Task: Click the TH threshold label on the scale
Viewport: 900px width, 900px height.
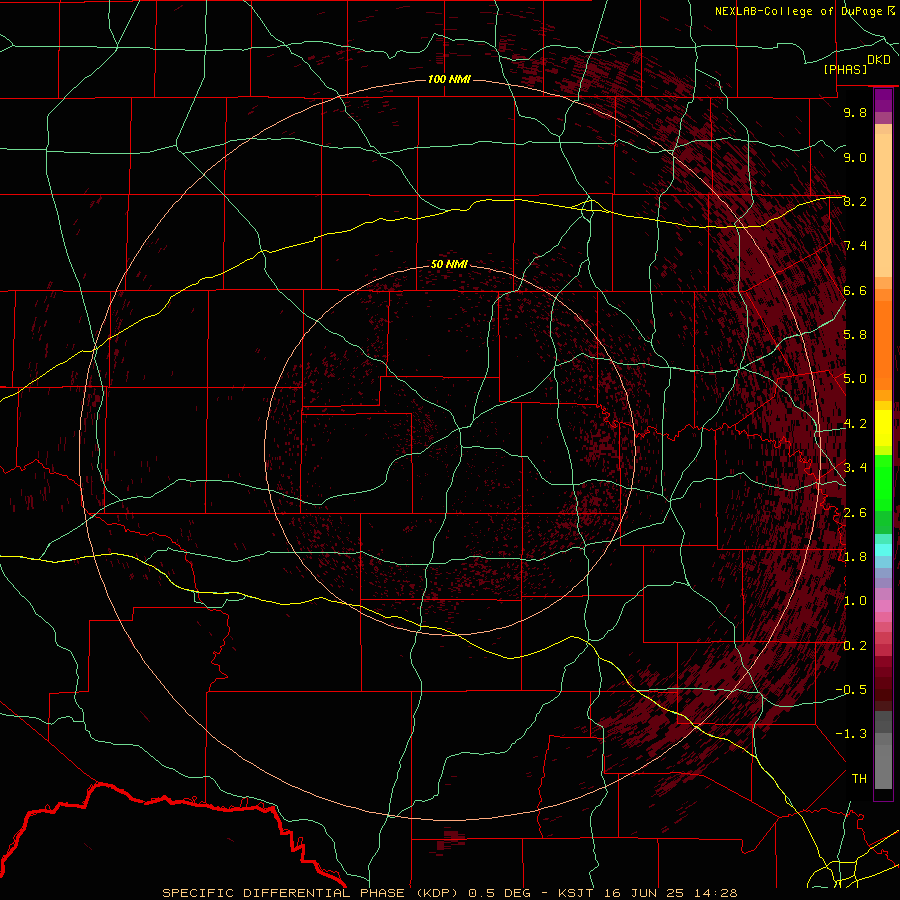Action: (x=859, y=779)
